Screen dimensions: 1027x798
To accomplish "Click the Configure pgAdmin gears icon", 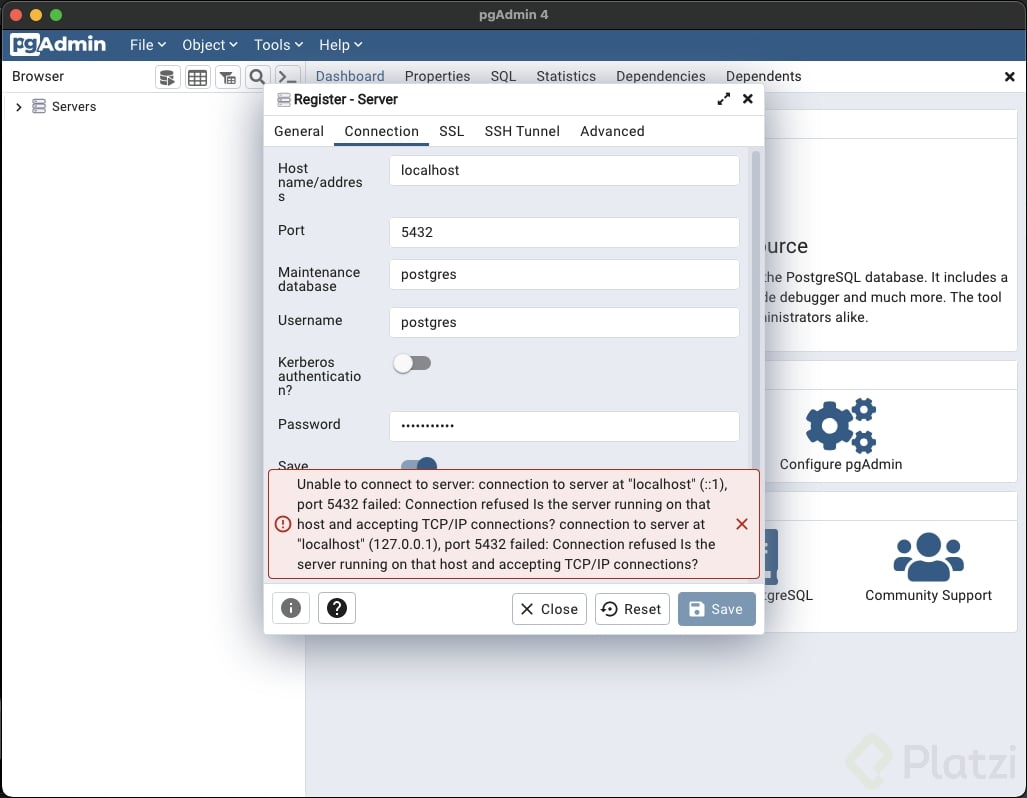I will pyautogui.click(x=840, y=425).
